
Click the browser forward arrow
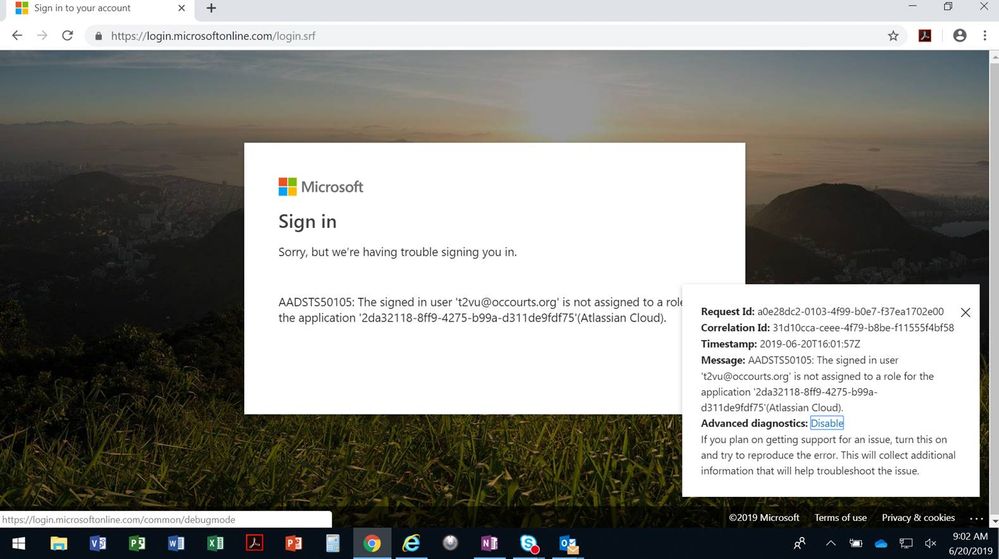[x=42, y=36]
